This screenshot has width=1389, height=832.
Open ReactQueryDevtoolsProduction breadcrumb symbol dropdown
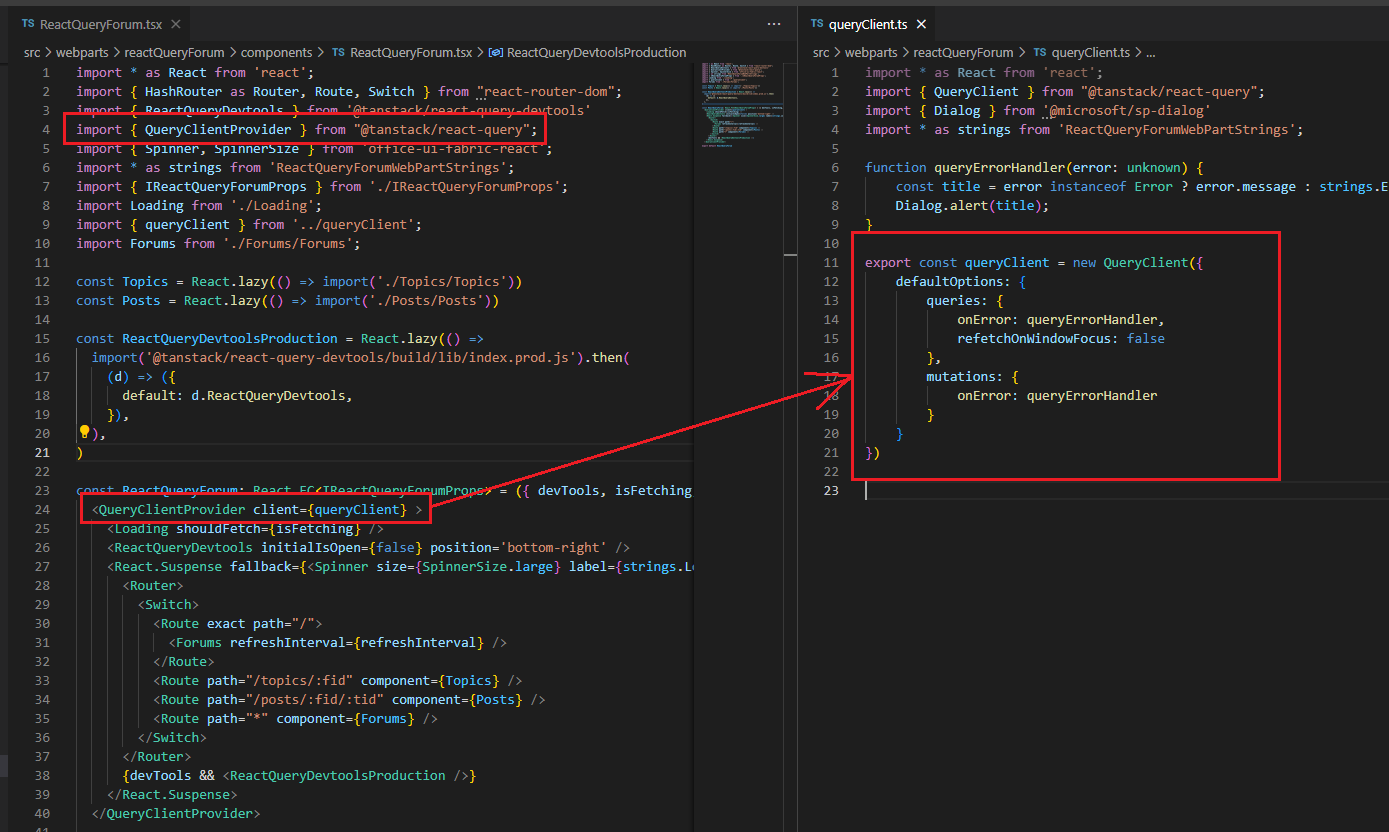(596, 52)
